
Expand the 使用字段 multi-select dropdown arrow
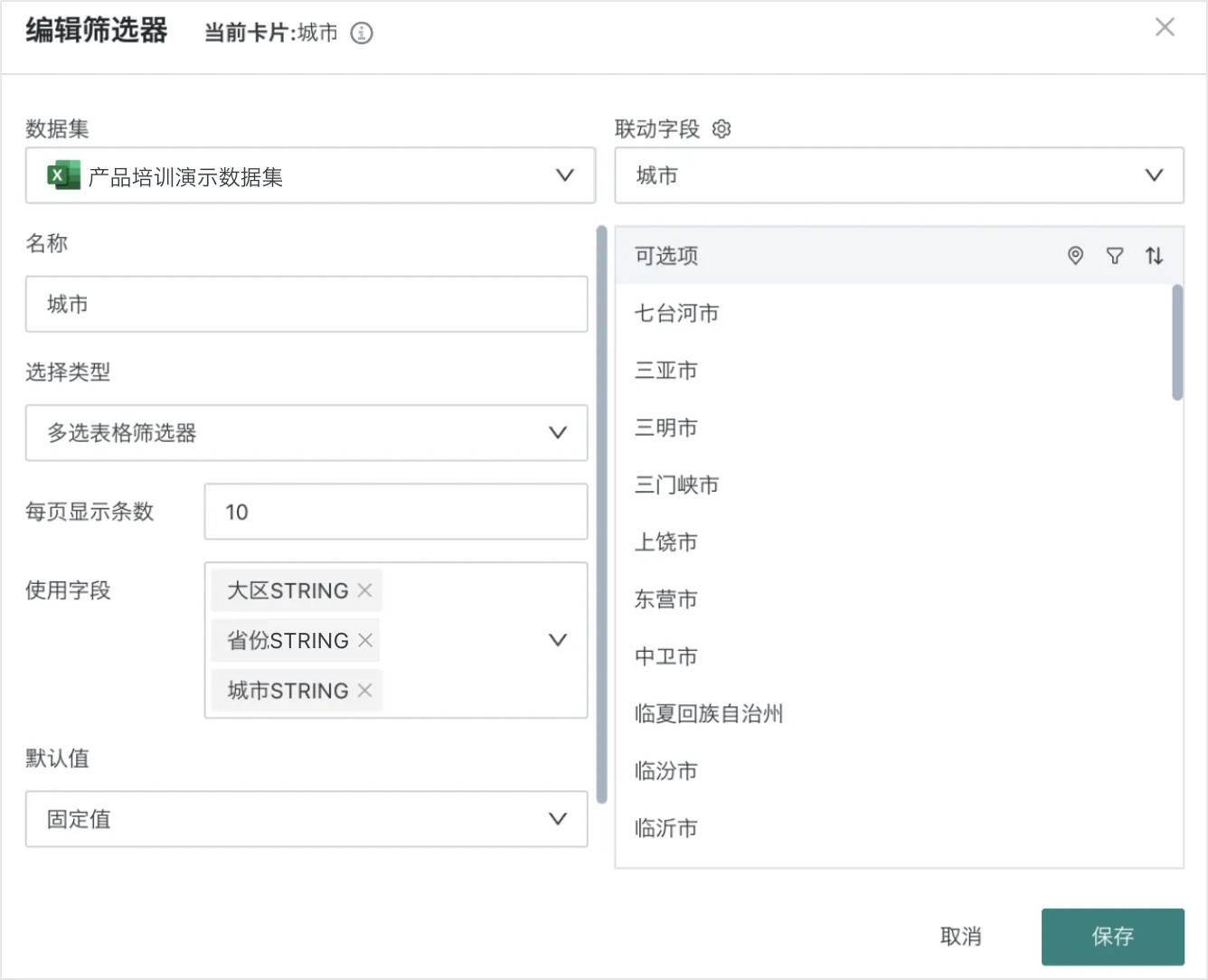click(558, 640)
